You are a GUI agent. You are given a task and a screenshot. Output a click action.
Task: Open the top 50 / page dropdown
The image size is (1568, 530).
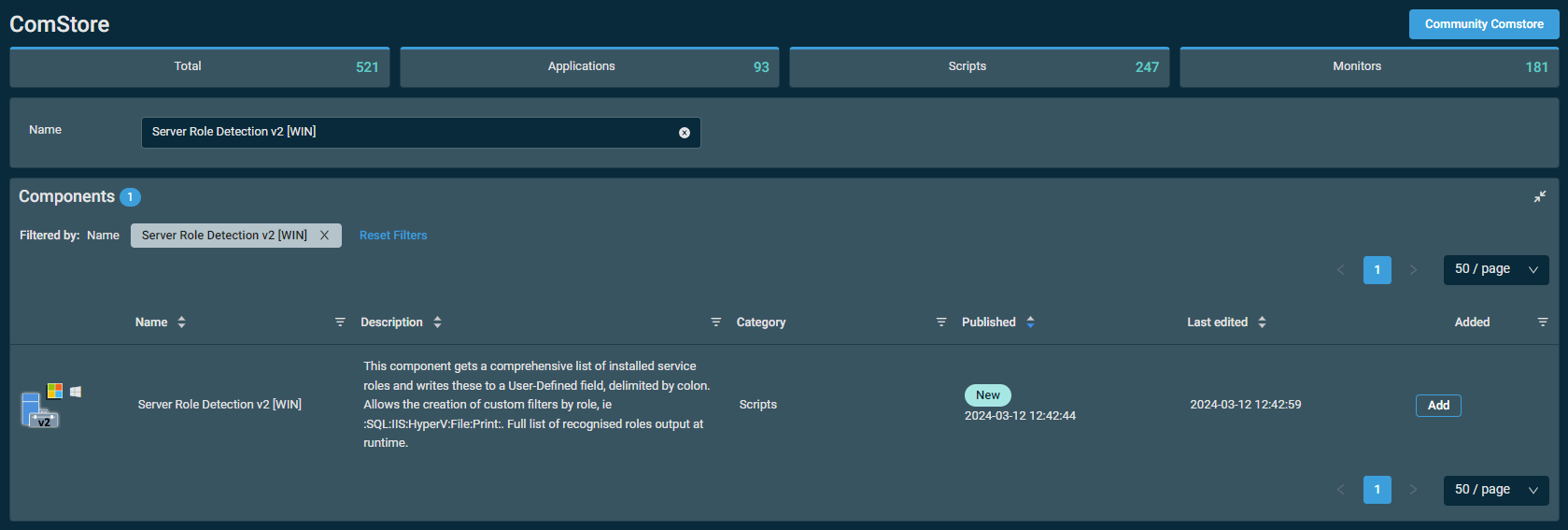tap(1496, 270)
